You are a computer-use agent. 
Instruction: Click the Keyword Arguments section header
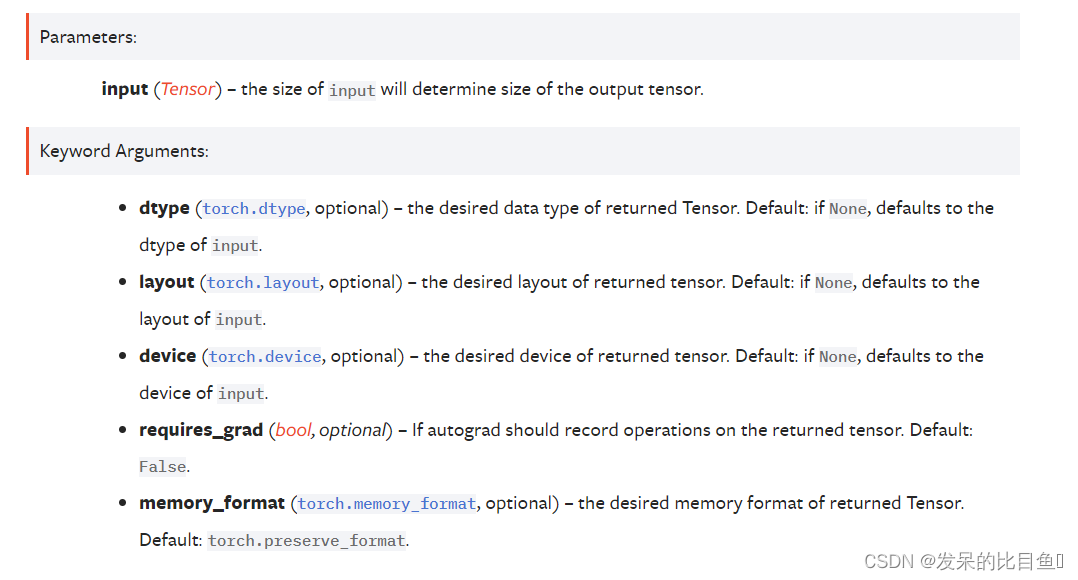[124, 151]
